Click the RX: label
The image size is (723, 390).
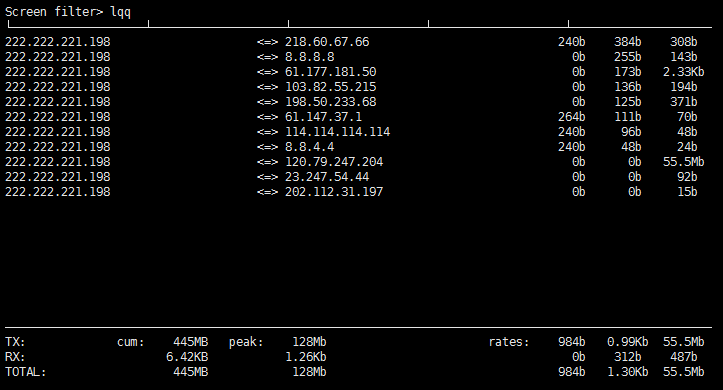tap(15, 357)
